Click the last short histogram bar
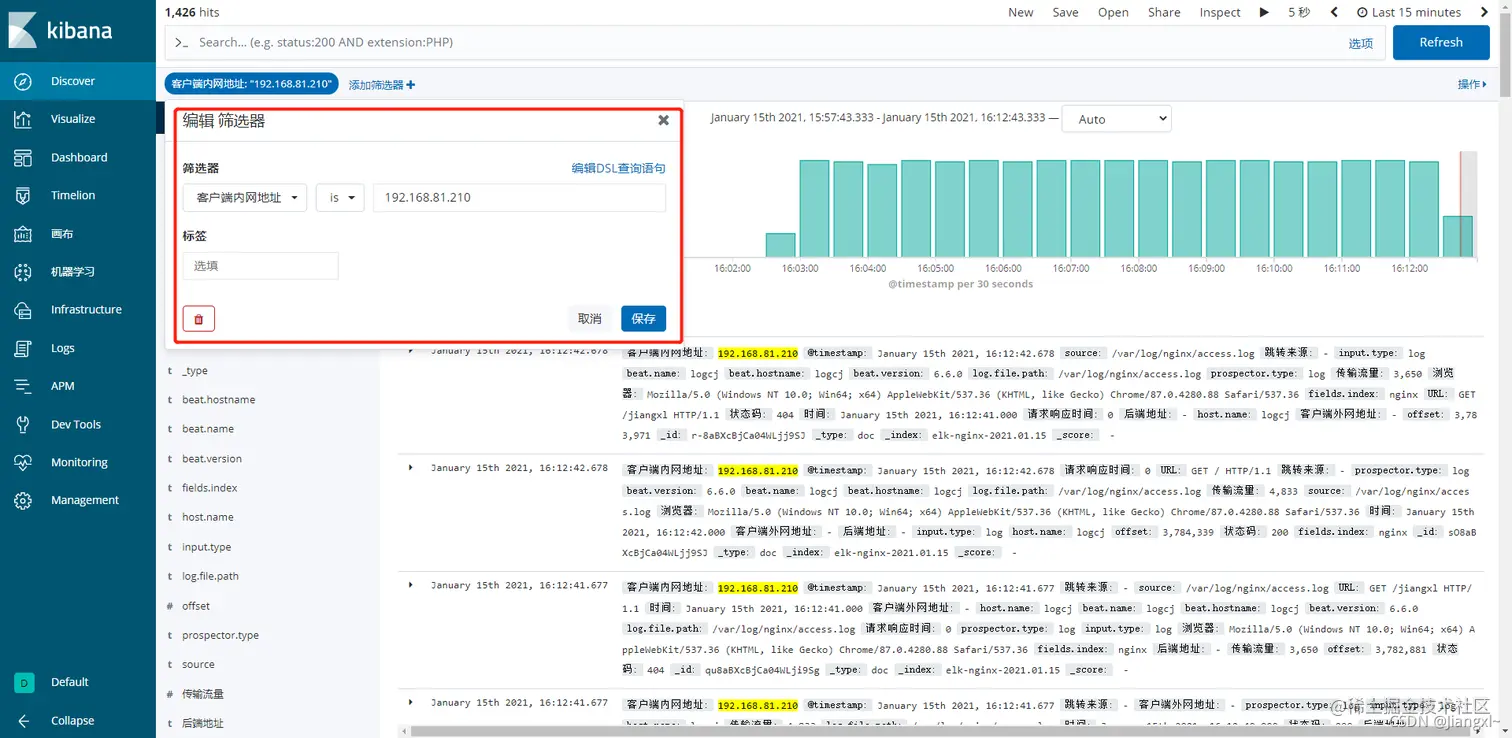The width and height of the screenshot is (1512, 738). (1458, 236)
